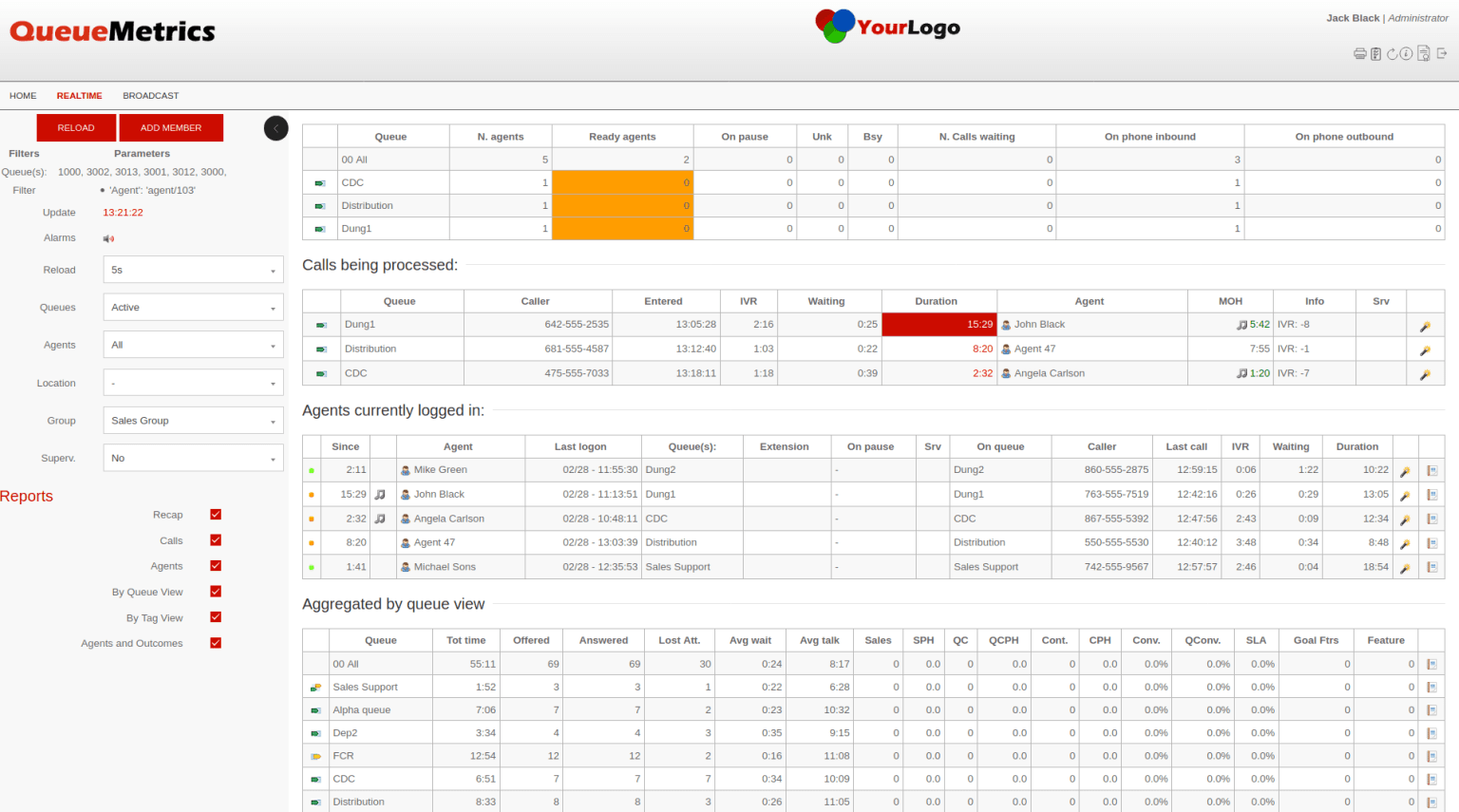This screenshot has width=1459, height=812.
Task: Open the checklist clipboard icon in header
Action: pyautogui.click(x=1375, y=54)
